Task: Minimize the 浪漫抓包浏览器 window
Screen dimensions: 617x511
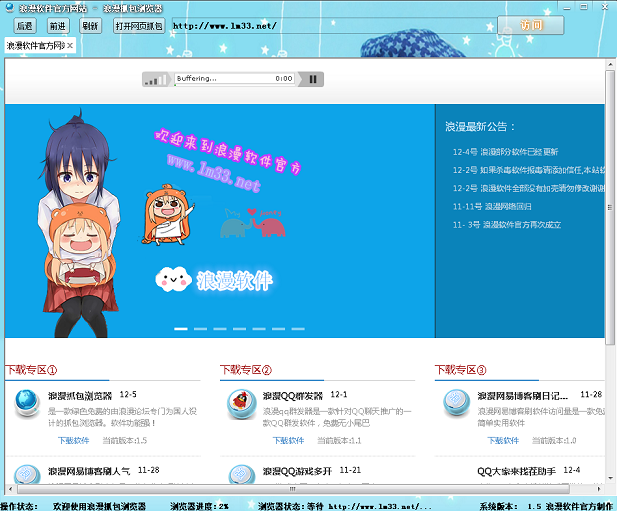Action: (x=567, y=7)
